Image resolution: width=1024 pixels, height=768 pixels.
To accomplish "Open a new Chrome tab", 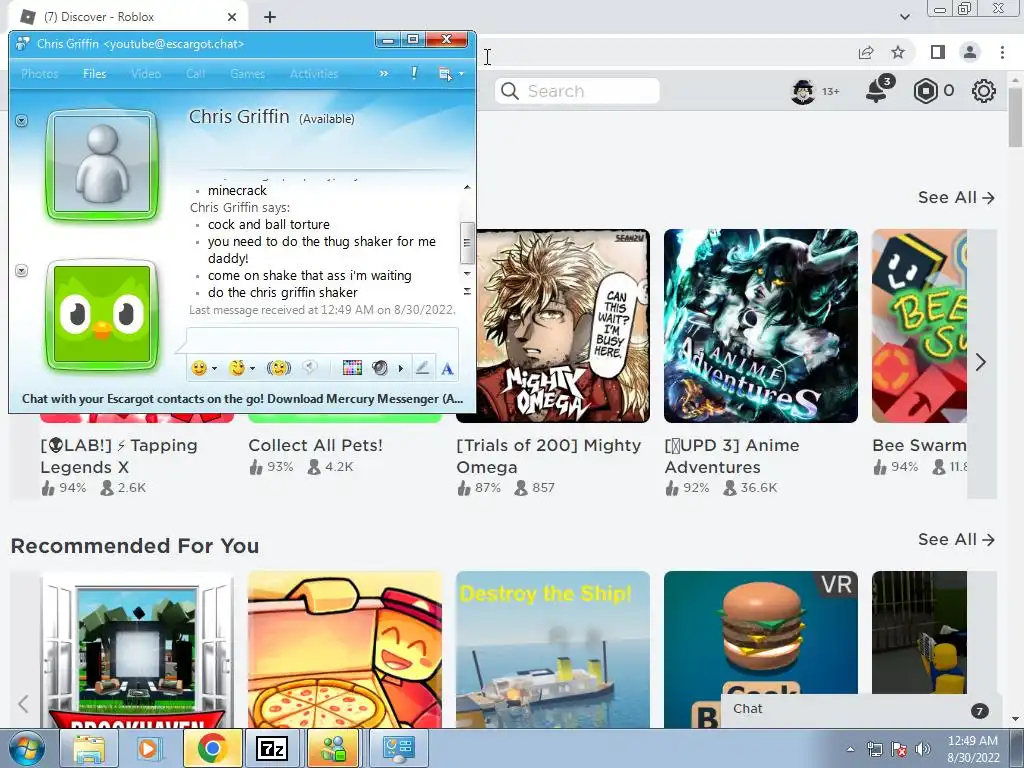I will [x=270, y=17].
